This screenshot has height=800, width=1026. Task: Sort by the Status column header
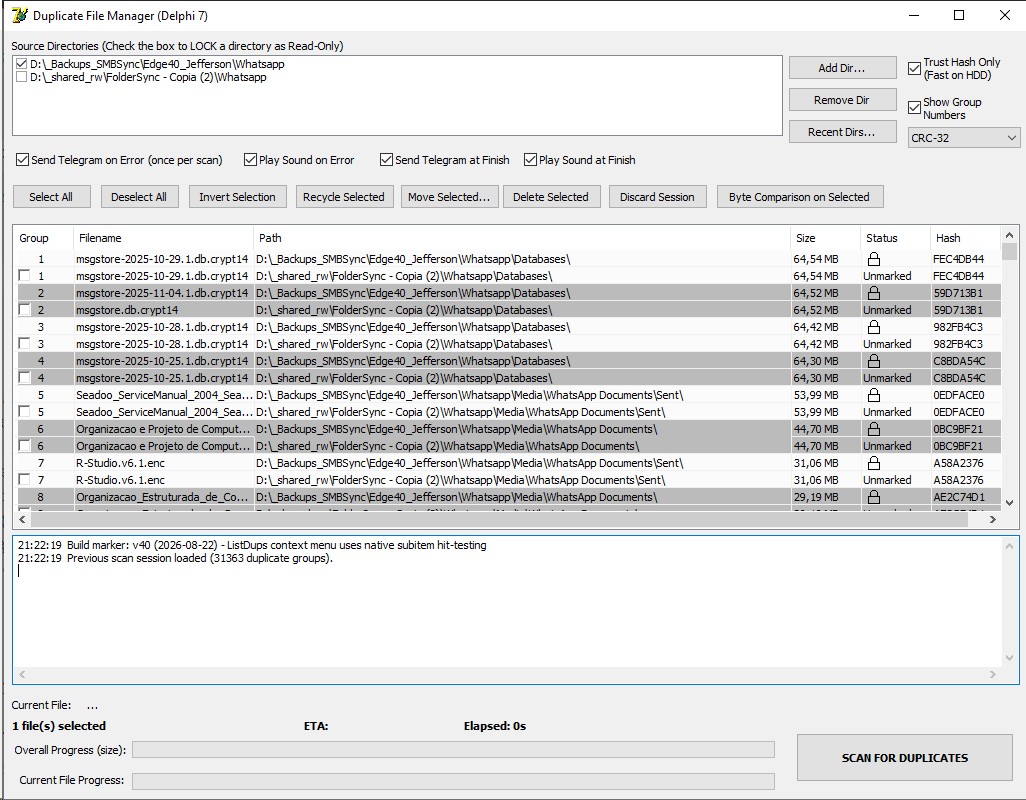[895, 238]
